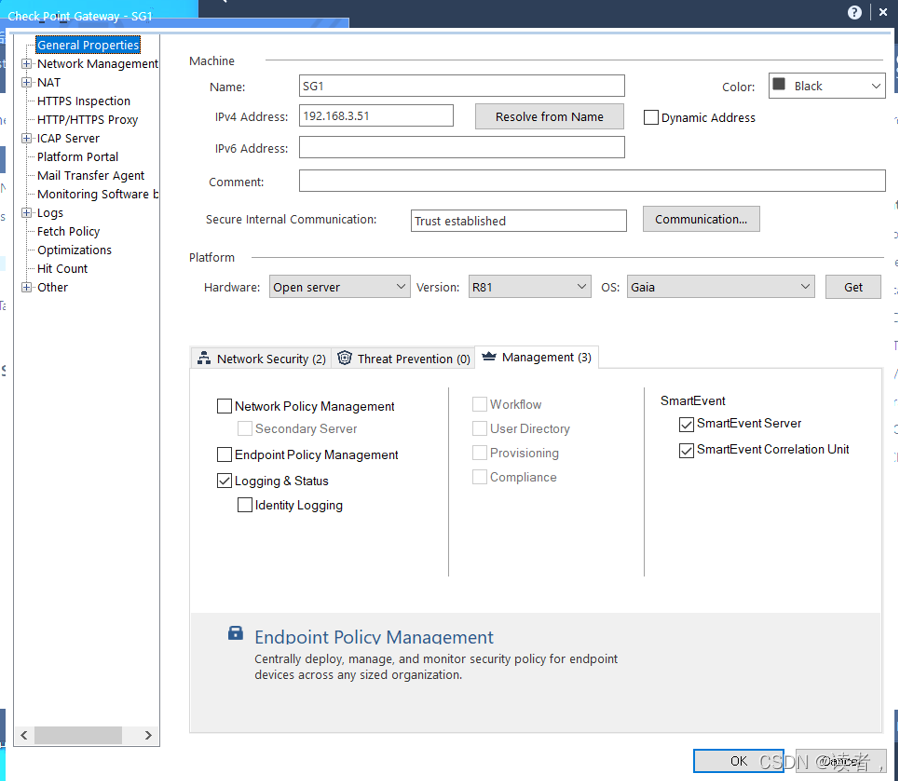
Task: Click the Trust established status field
Action: [x=518, y=220]
